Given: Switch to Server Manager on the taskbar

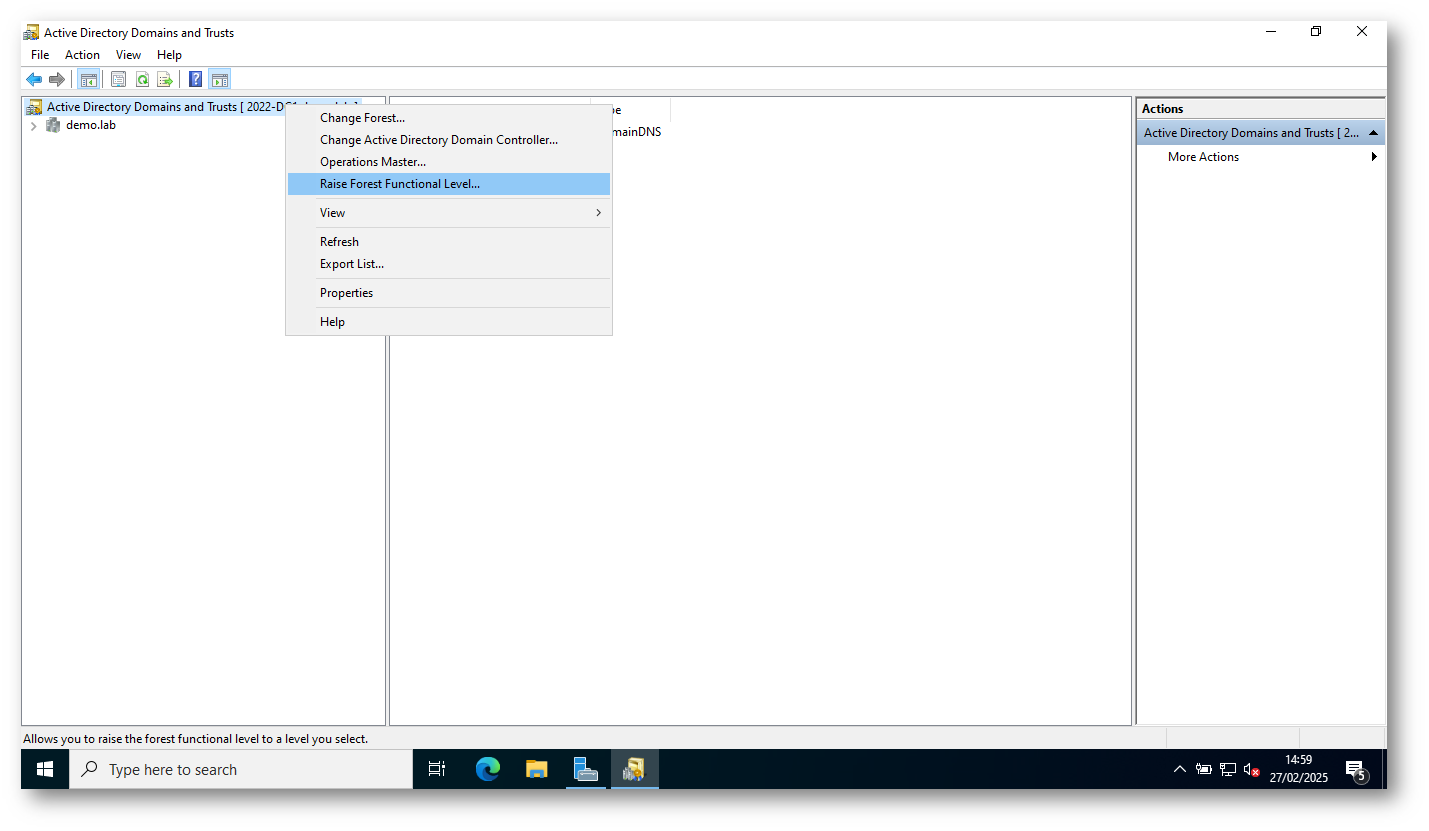Looking at the screenshot, I should click(x=586, y=769).
